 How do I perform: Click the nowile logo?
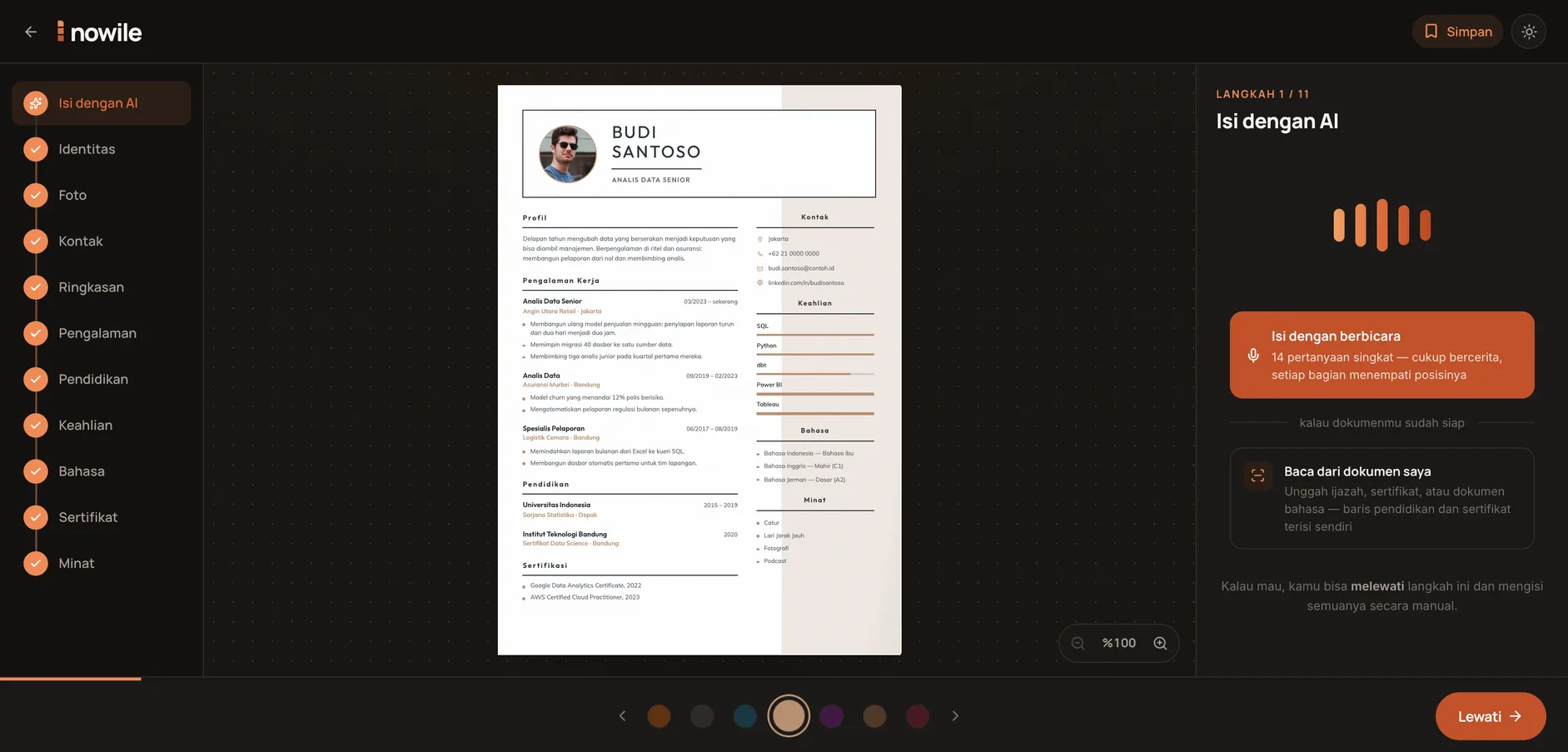(99, 32)
